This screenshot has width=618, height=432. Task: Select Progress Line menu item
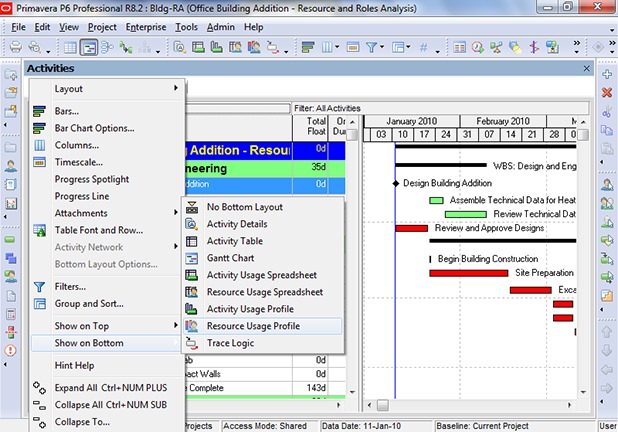tap(106, 196)
